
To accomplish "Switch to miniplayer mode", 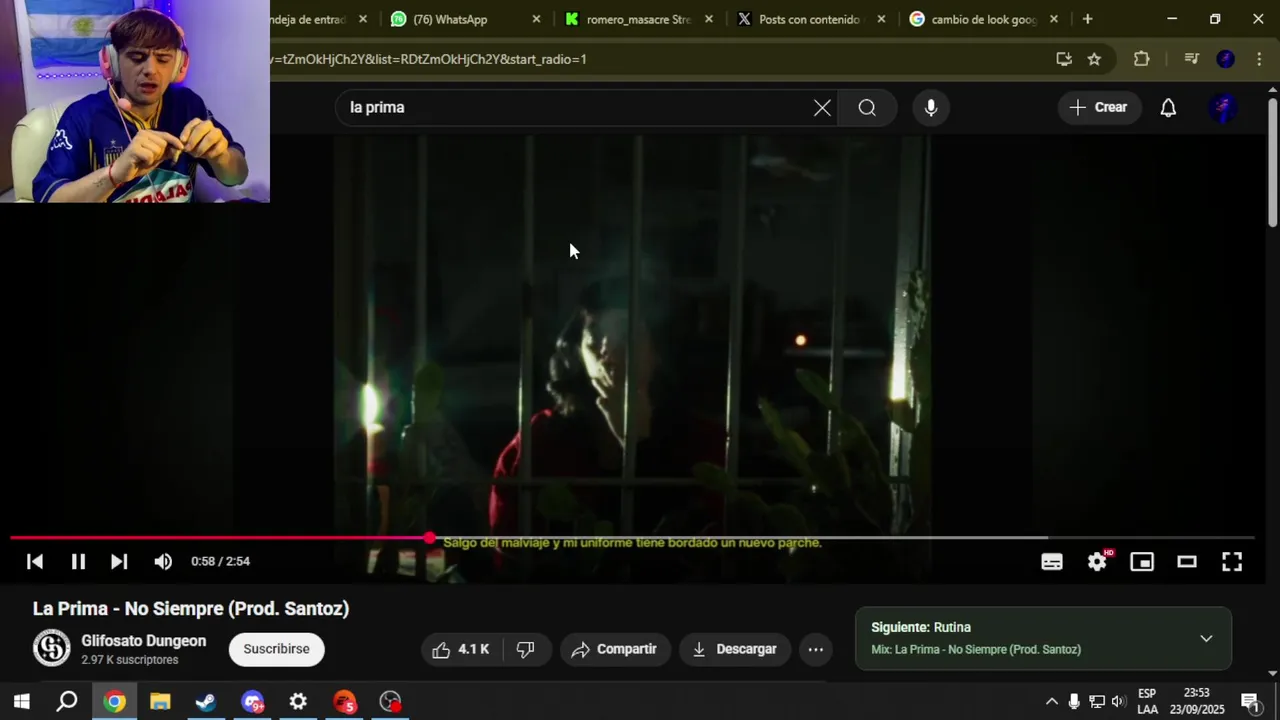I will point(1142,562).
